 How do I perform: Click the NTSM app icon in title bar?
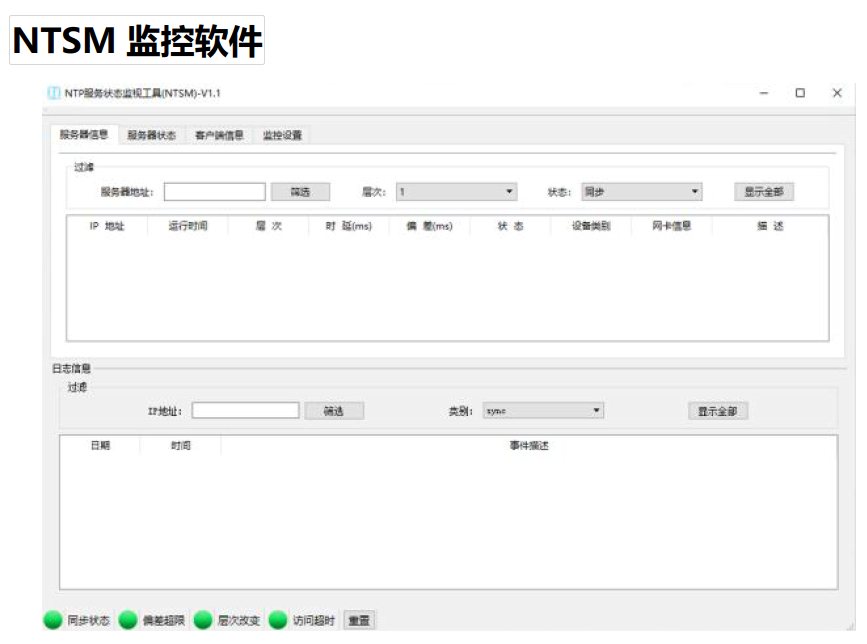54,93
